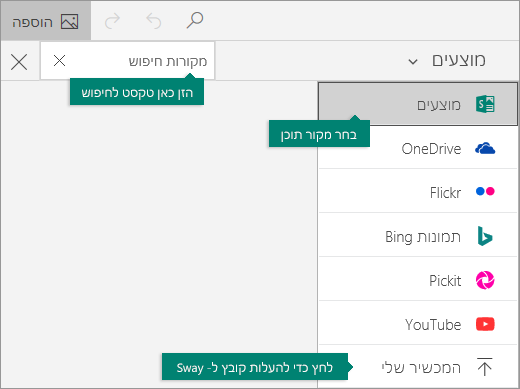
Task: Select המכשיר שלי to upload a file
Action: 418,367
